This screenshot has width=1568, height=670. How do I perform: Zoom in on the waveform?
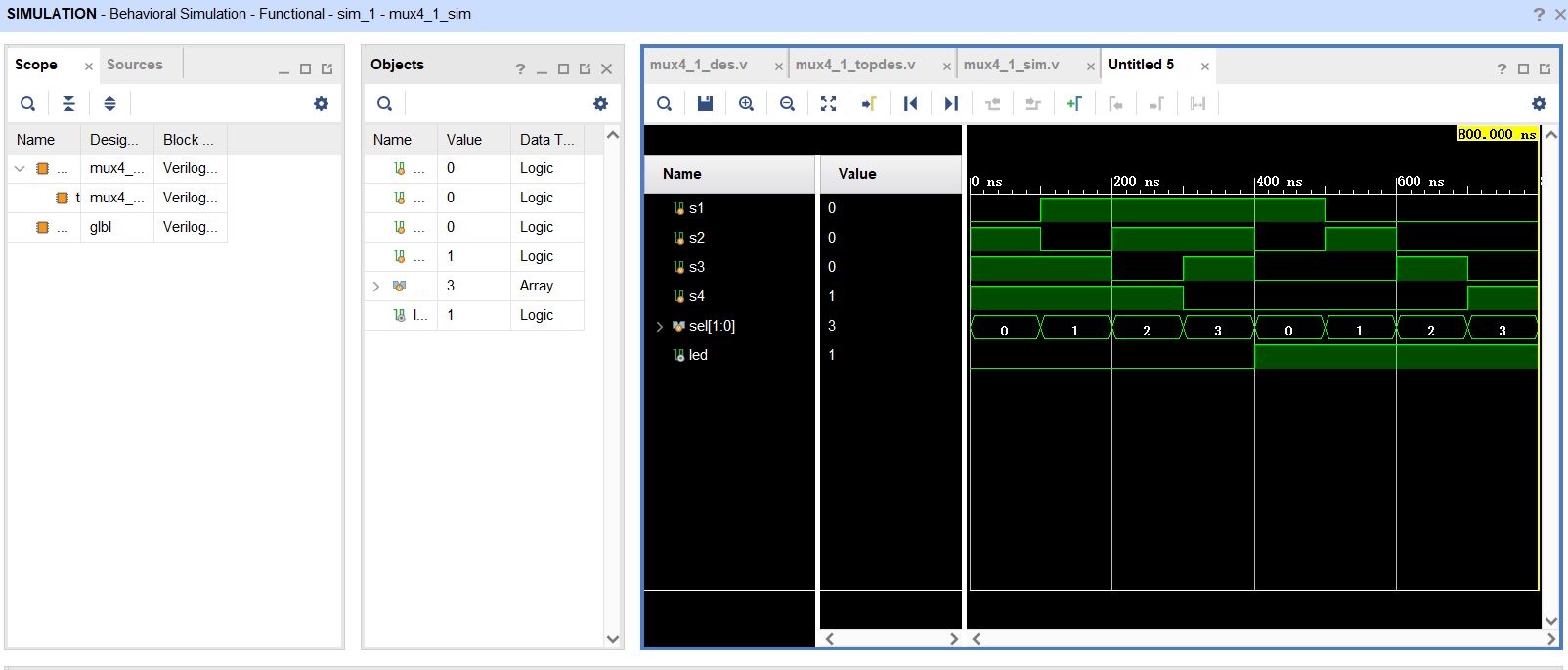click(746, 103)
